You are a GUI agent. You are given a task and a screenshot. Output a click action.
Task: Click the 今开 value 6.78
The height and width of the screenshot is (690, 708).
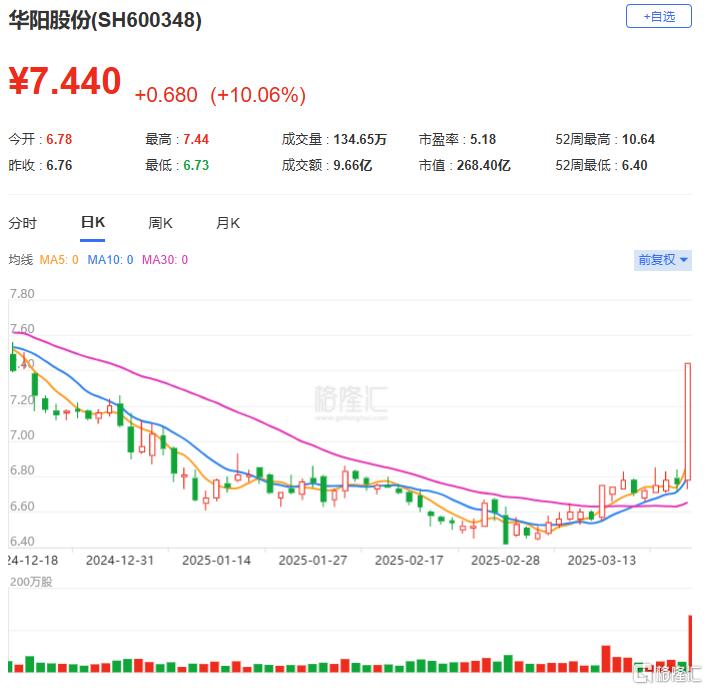click(59, 139)
